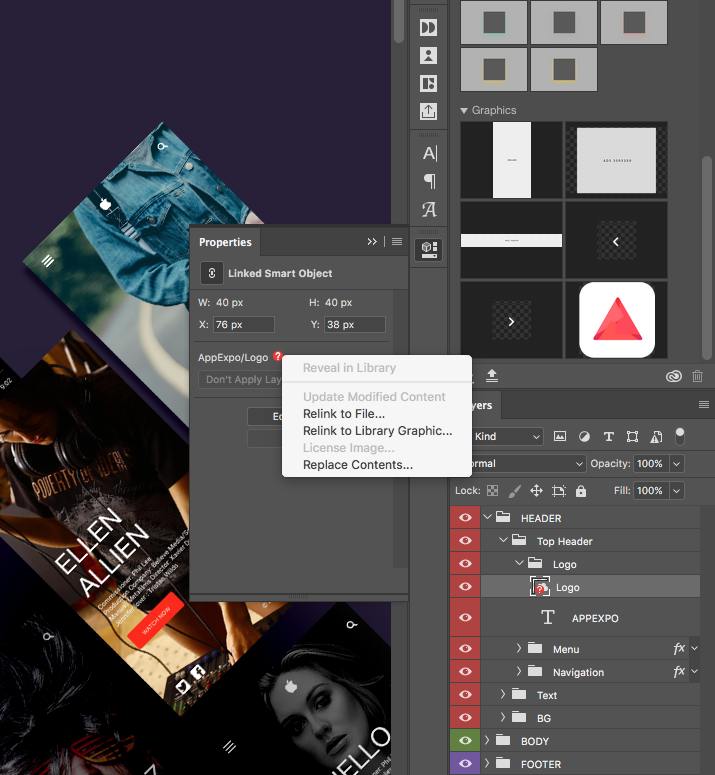The height and width of the screenshot is (775, 715).
Task: Click Creative Cloud sync icon in Libraries
Action: pos(673,377)
